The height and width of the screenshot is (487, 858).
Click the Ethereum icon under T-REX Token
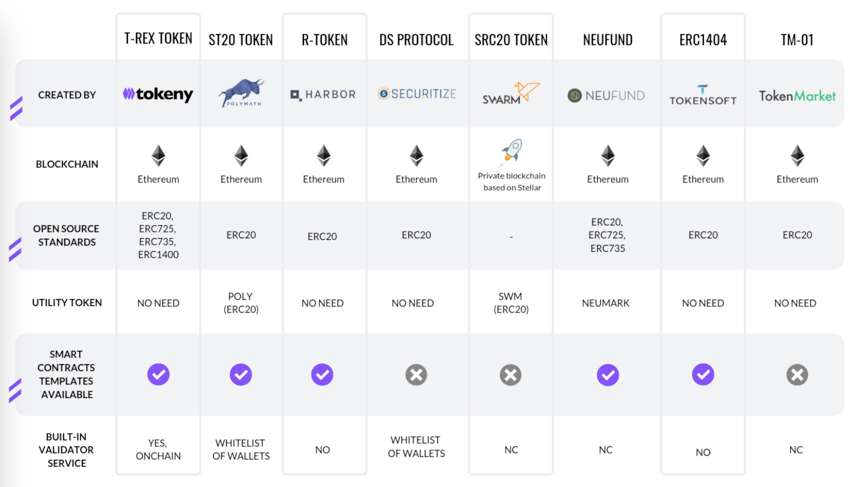click(158, 156)
